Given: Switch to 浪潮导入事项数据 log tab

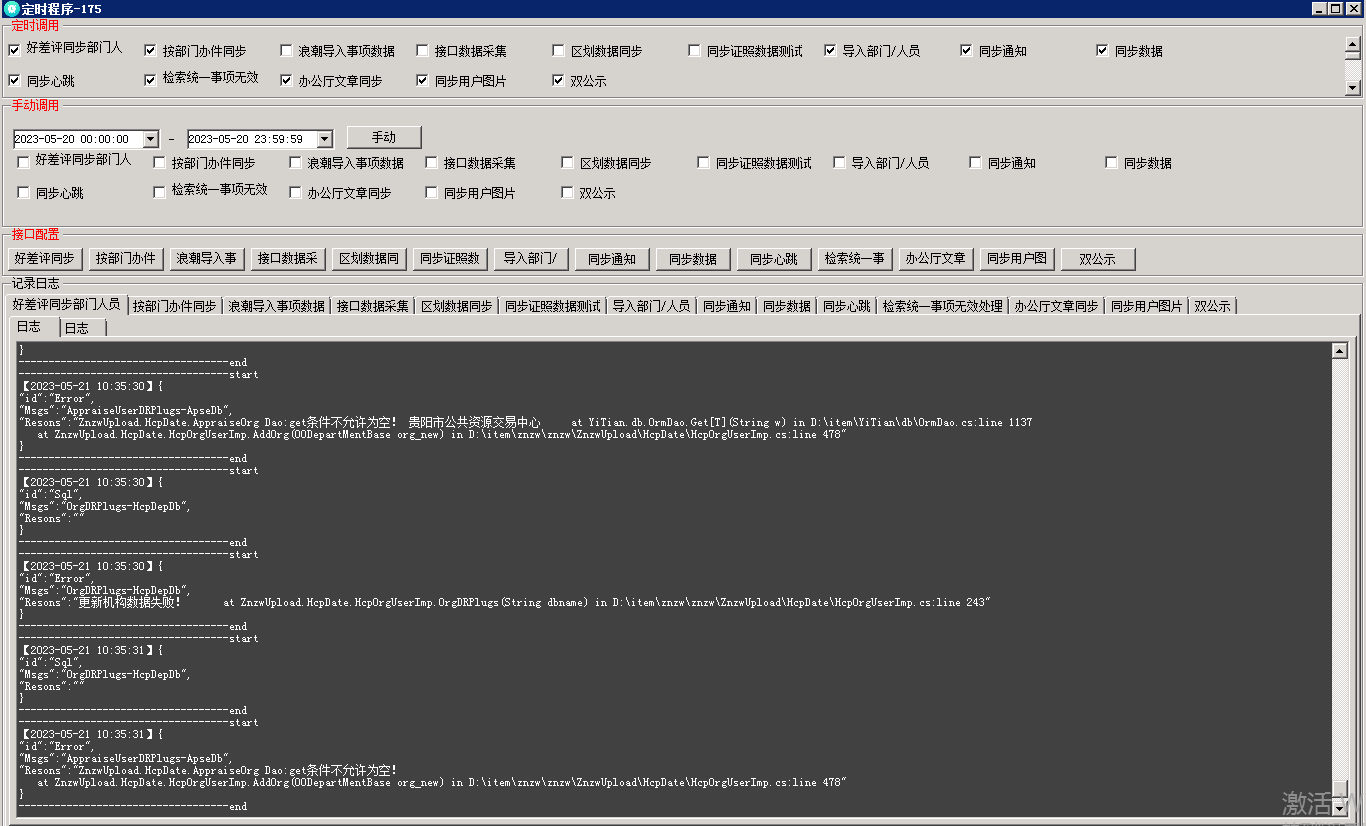Looking at the screenshot, I should pos(276,306).
